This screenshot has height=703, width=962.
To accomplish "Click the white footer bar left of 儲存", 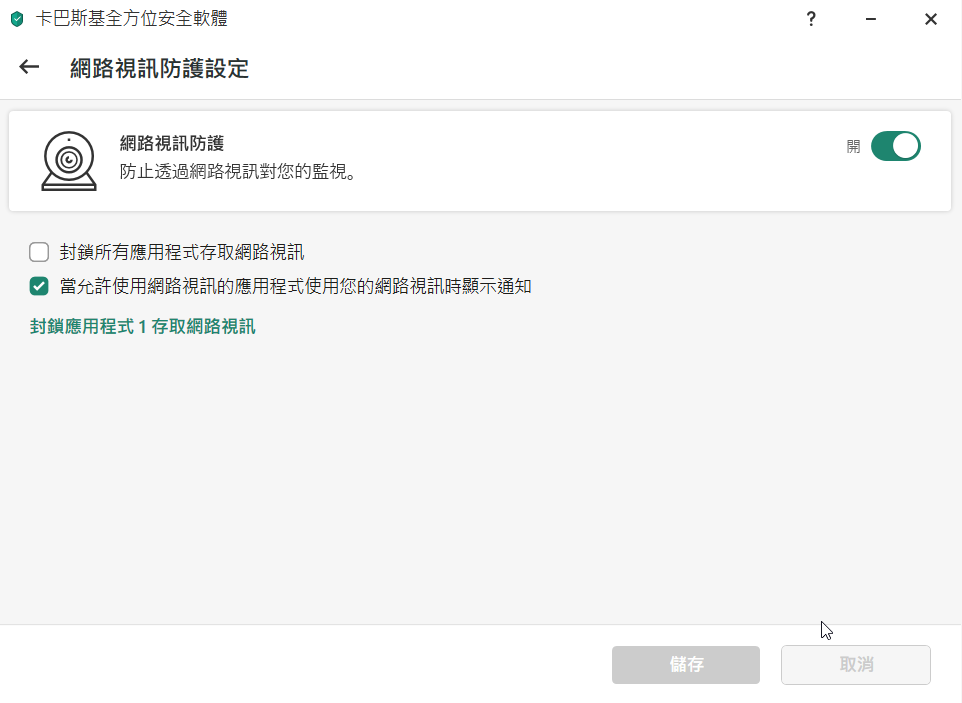I will point(300,665).
